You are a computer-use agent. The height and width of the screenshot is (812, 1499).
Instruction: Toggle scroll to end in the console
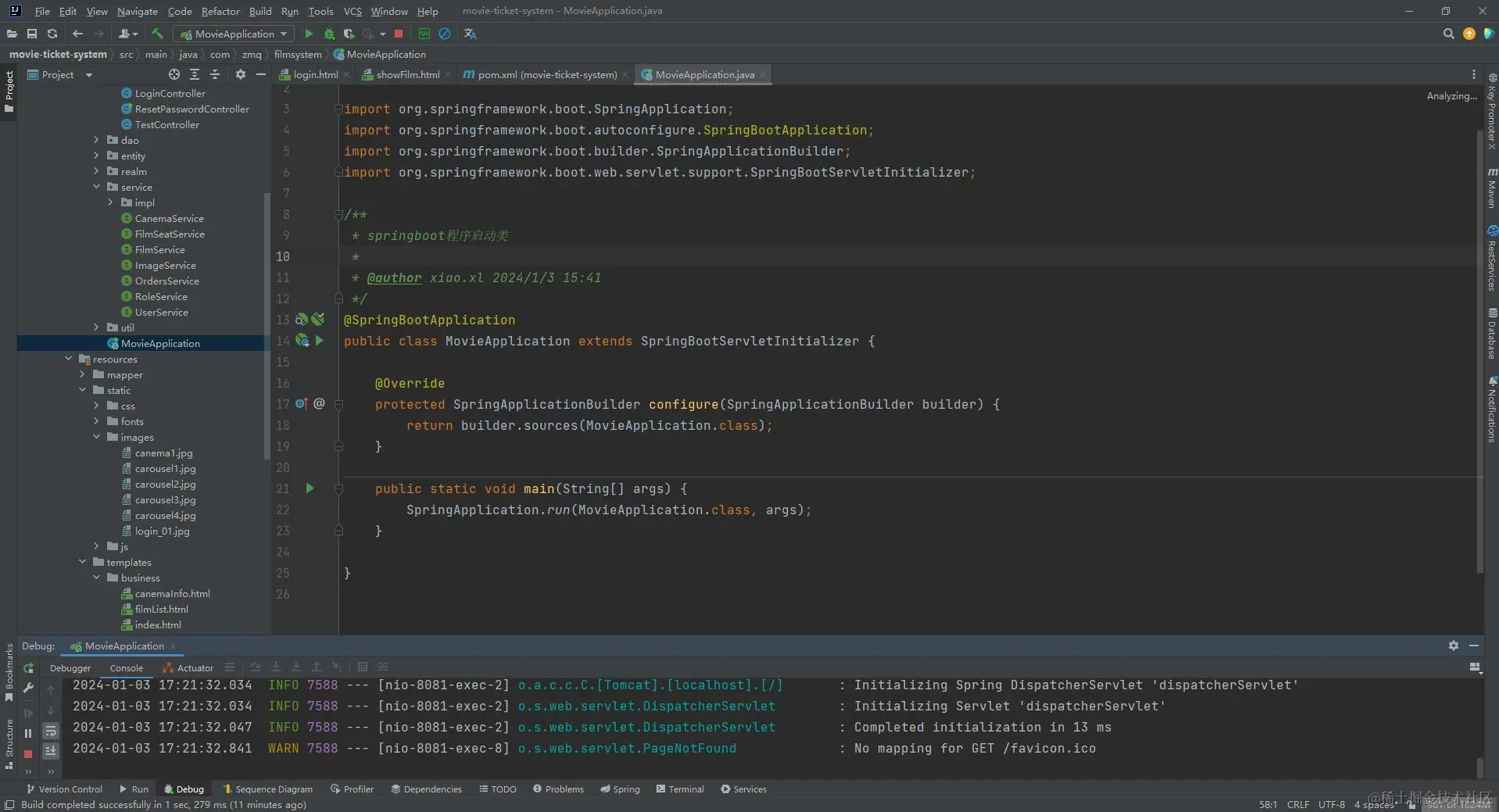click(51, 751)
